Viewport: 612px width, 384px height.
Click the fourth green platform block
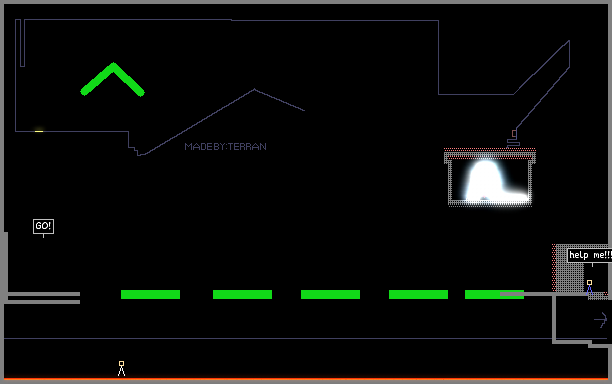click(x=418, y=294)
